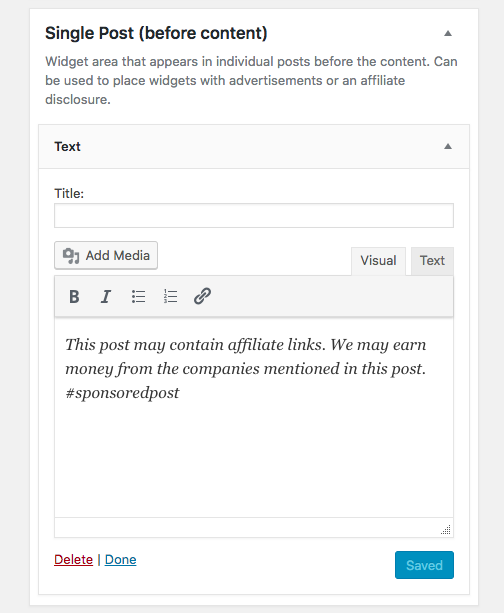Focus the Title input field

(x=254, y=215)
